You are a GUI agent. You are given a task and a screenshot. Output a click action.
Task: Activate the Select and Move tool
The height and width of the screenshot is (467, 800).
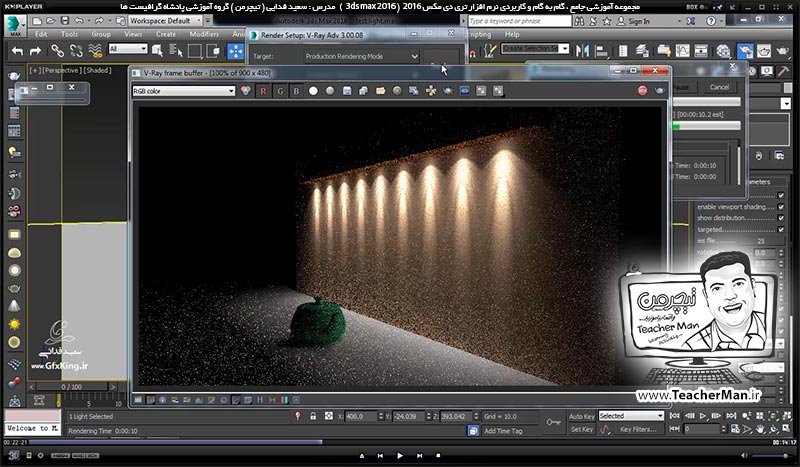235,51
